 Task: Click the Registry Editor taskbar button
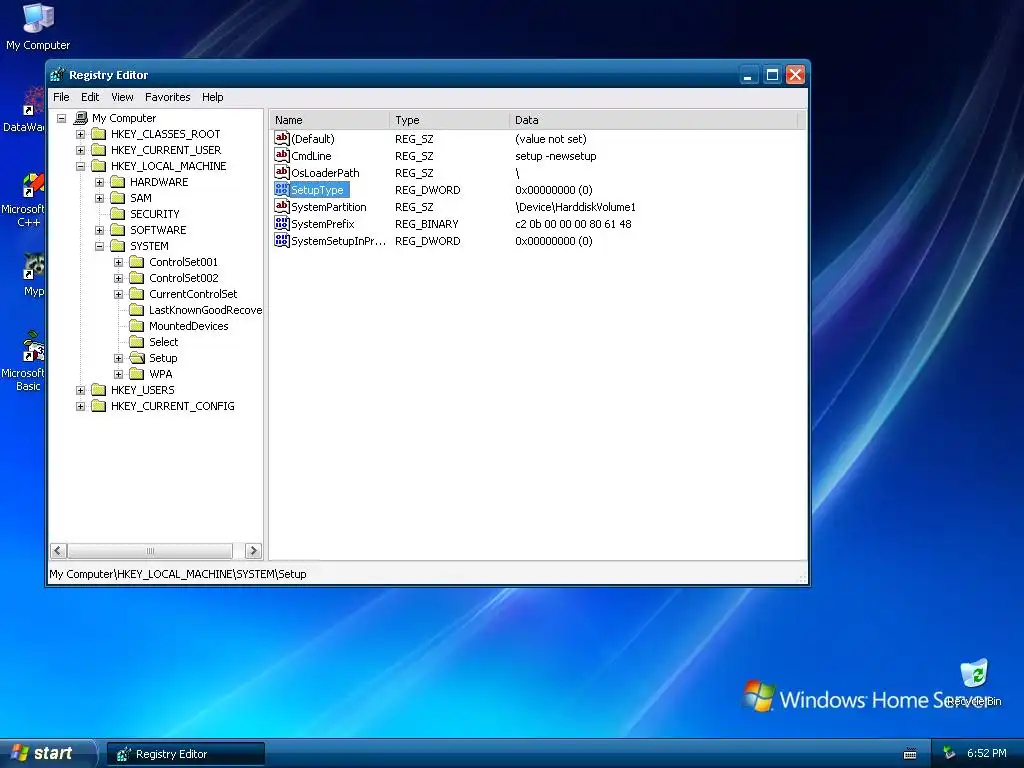[x=185, y=754]
